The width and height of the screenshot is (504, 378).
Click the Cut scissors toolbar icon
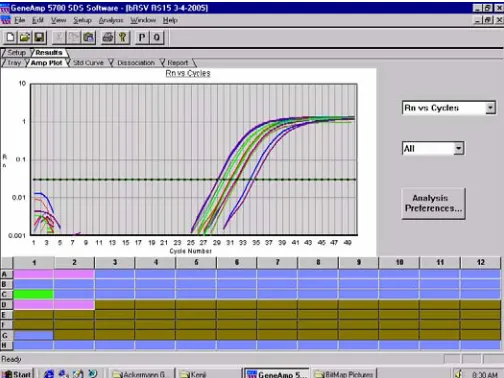tap(59, 37)
